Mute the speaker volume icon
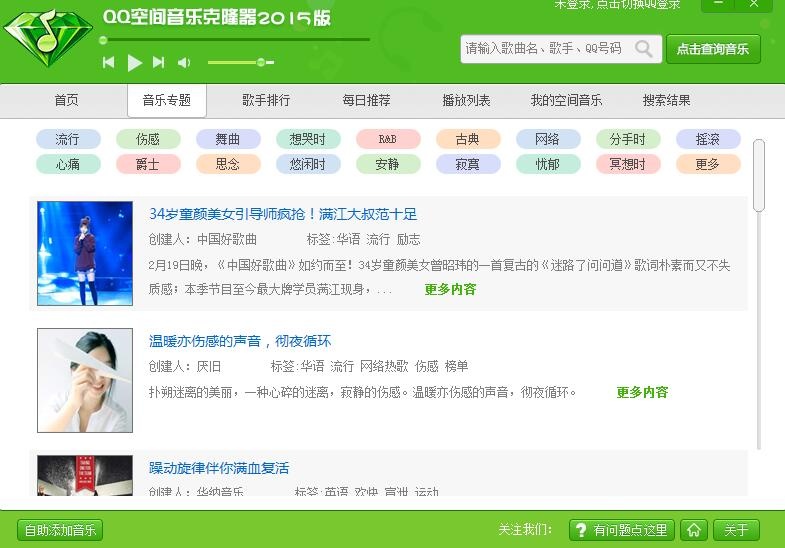This screenshot has height=548, width=785. pyautogui.click(x=184, y=63)
